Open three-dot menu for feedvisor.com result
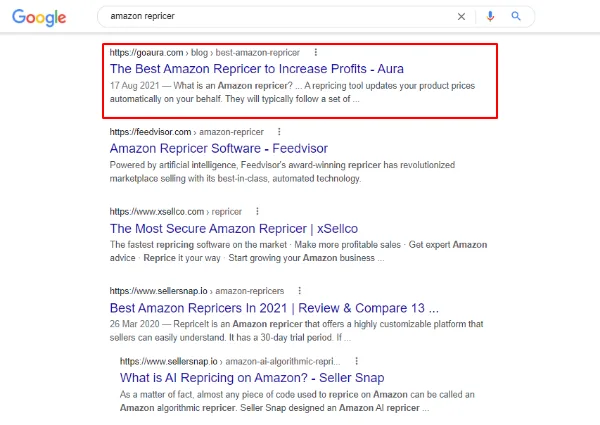The height and width of the screenshot is (425, 600). (279, 132)
